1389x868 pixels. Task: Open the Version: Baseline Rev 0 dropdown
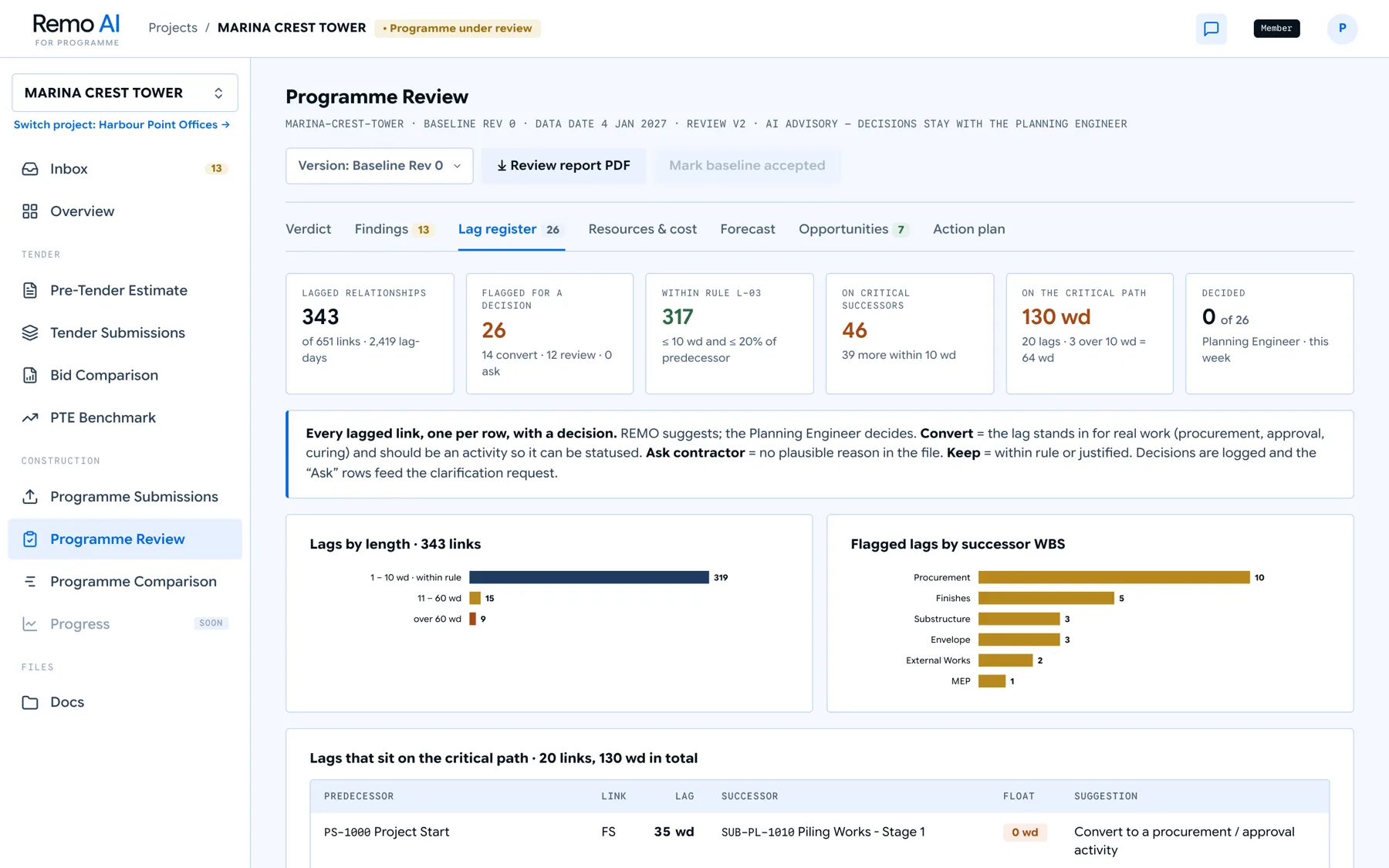coord(380,166)
